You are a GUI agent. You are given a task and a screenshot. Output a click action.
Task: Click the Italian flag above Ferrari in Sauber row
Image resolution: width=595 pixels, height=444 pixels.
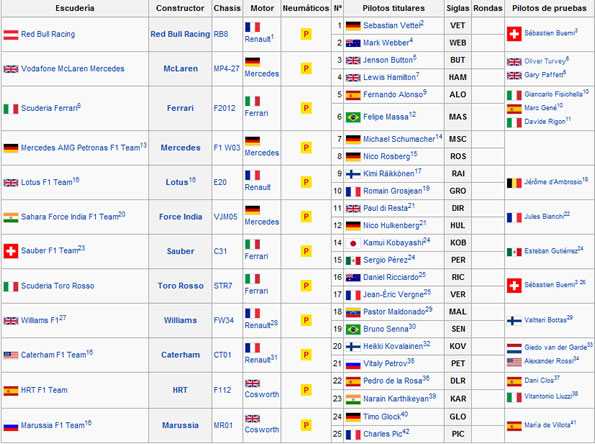[x=252, y=244]
